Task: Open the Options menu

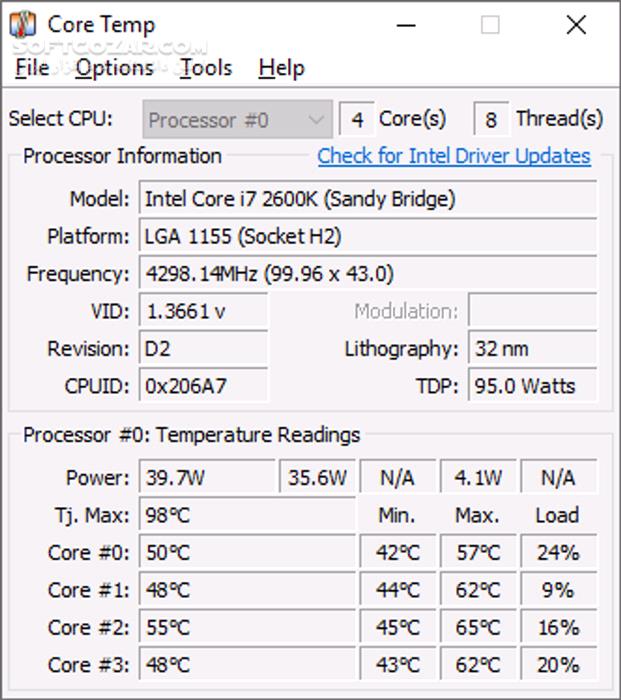Action: [x=114, y=68]
